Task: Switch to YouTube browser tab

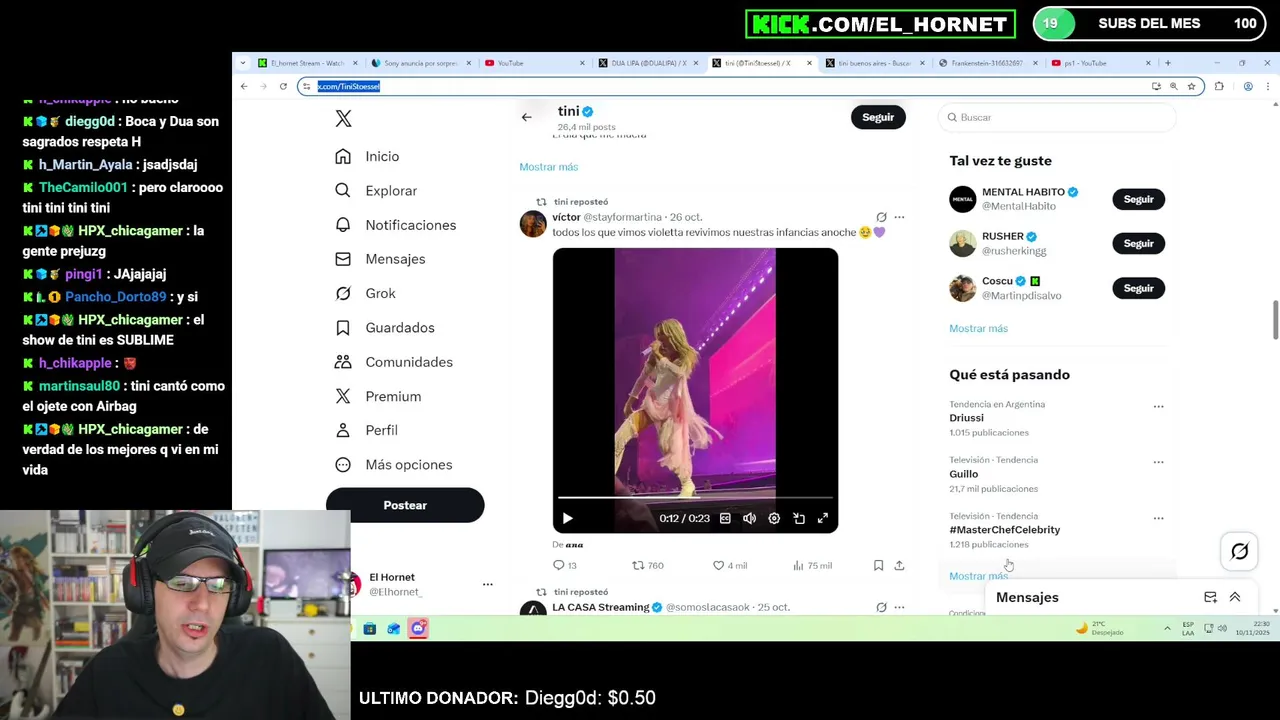Action: [x=532, y=63]
